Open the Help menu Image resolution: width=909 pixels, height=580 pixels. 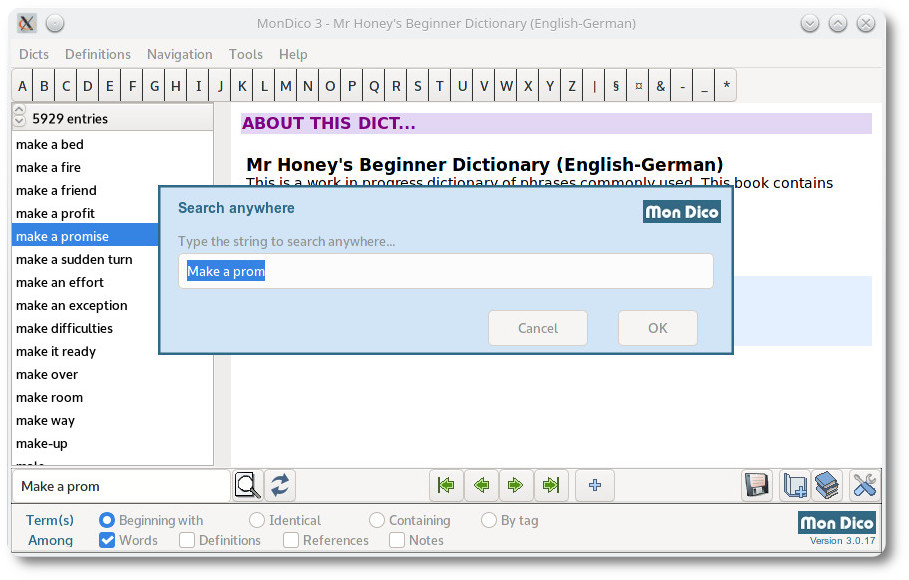click(x=293, y=55)
